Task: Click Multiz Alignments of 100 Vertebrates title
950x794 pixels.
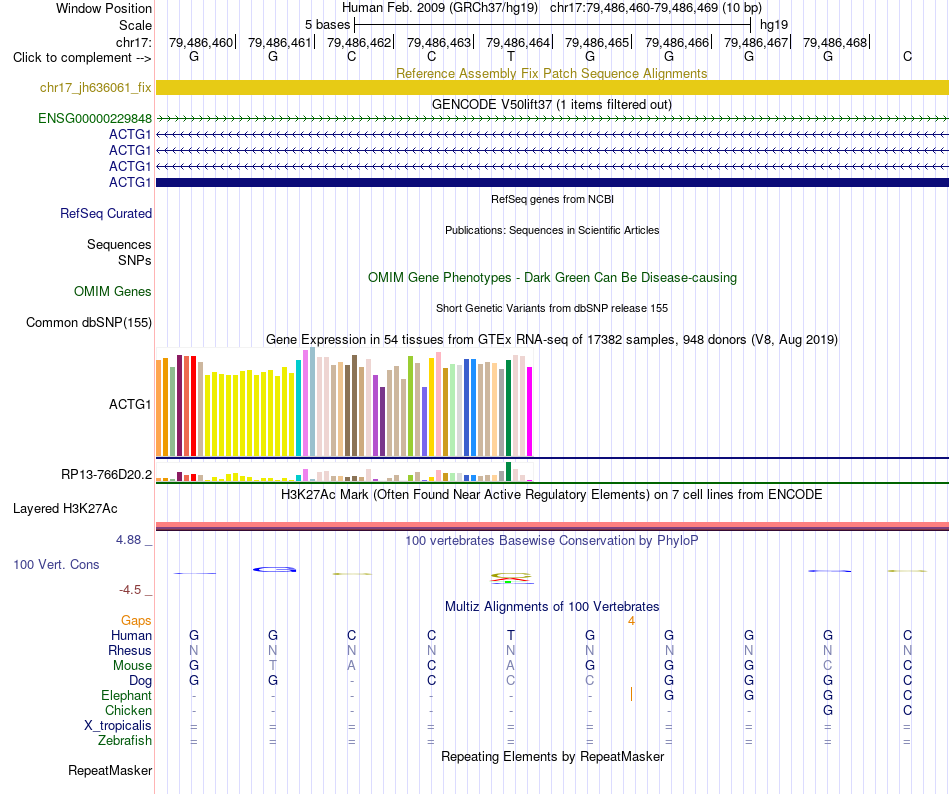Action: pos(552,606)
